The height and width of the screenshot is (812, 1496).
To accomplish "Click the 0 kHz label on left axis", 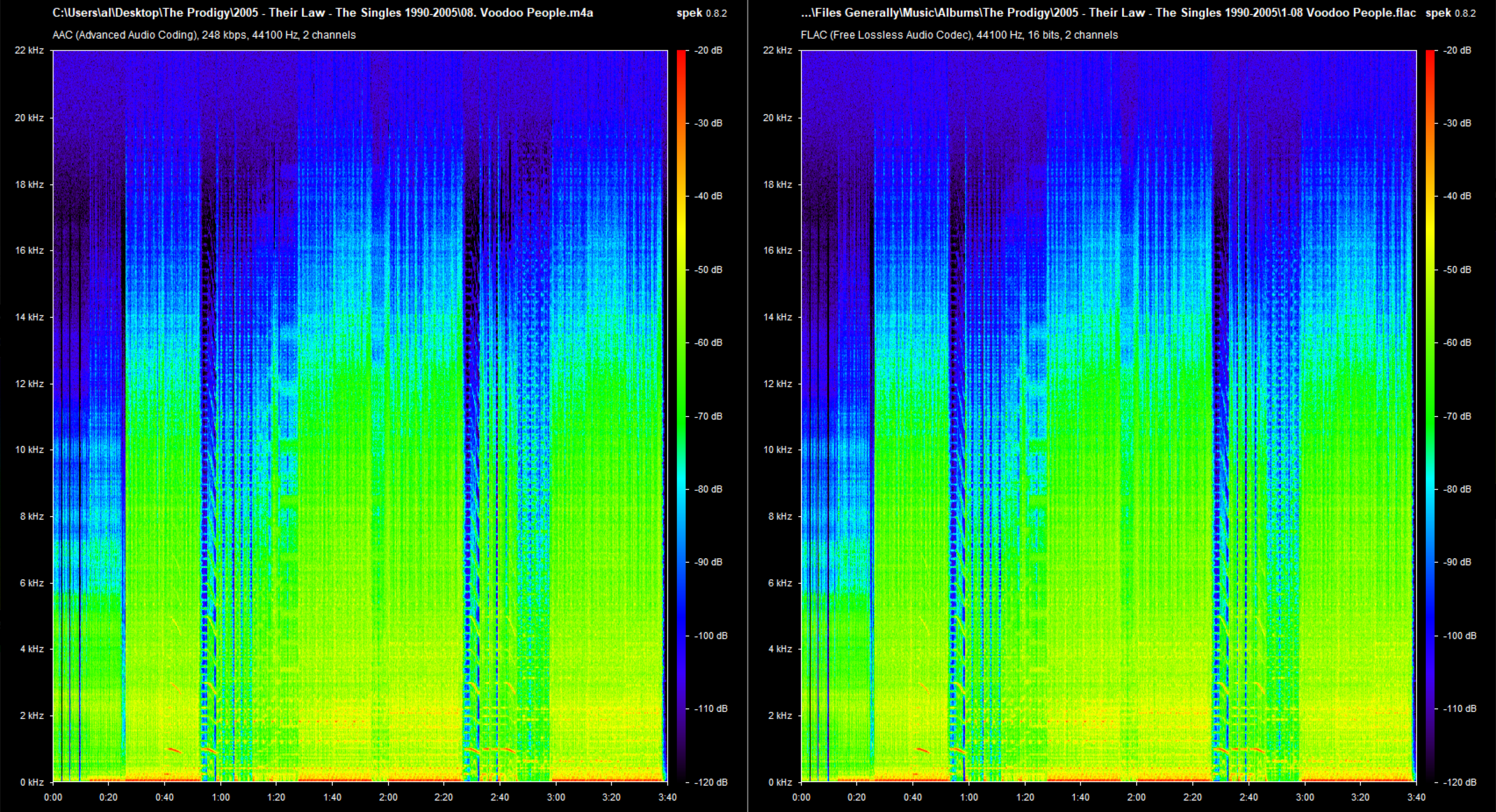I will click(x=32, y=782).
